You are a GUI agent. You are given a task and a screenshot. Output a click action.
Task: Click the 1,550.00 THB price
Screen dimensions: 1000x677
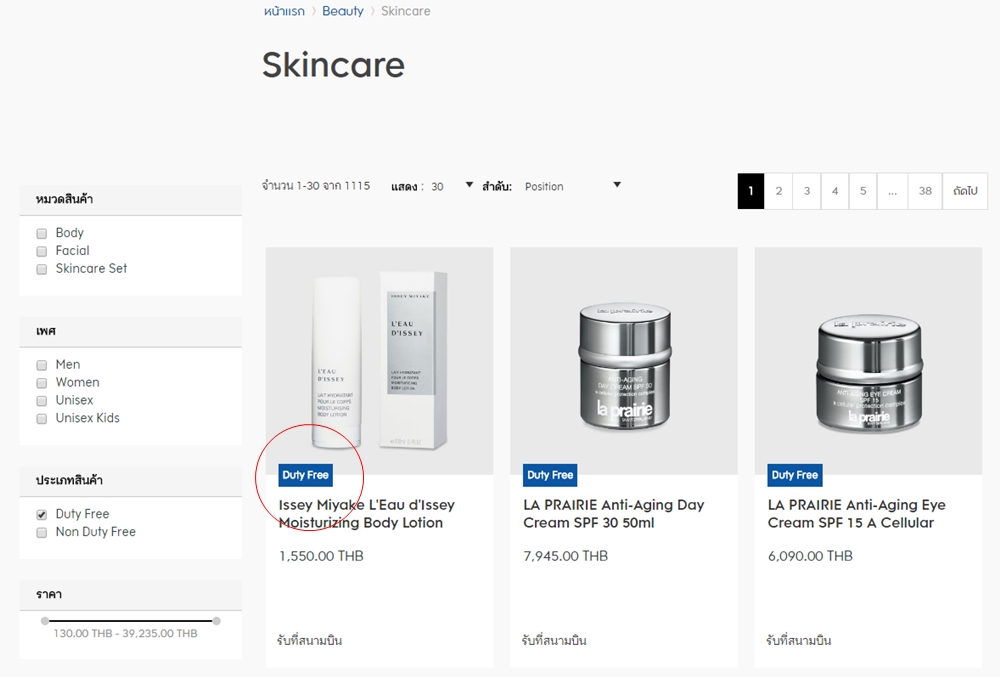(x=321, y=556)
